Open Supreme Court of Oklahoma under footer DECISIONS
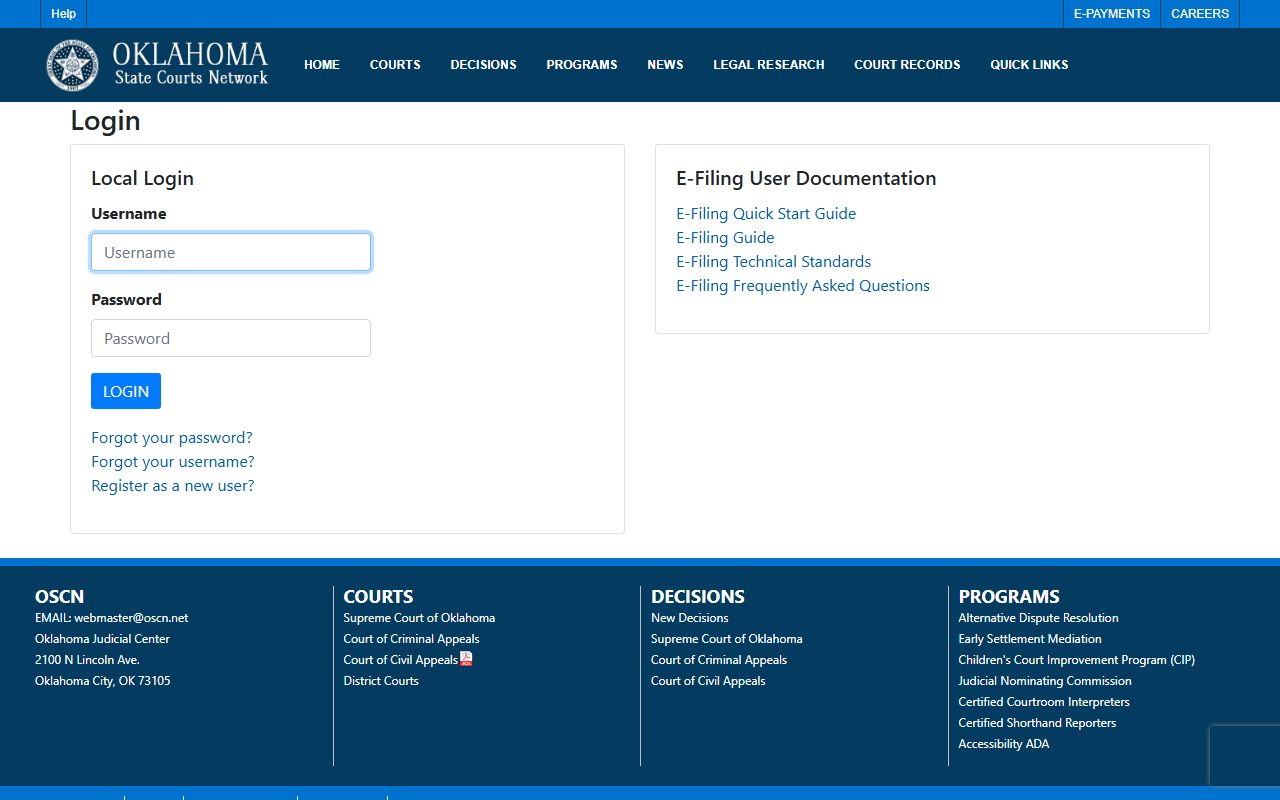Viewport: 1280px width, 800px height. (727, 639)
